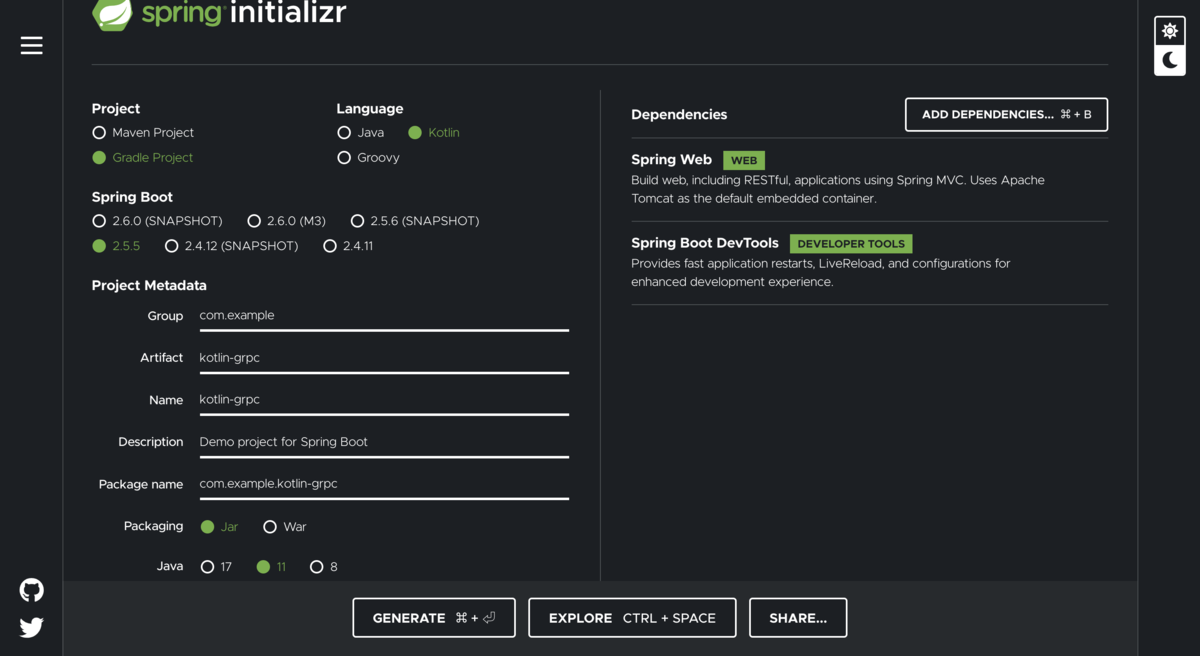Viewport: 1200px width, 656px height.
Task: Switch to light theme sun icon
Action: (x=1170, y=31)
